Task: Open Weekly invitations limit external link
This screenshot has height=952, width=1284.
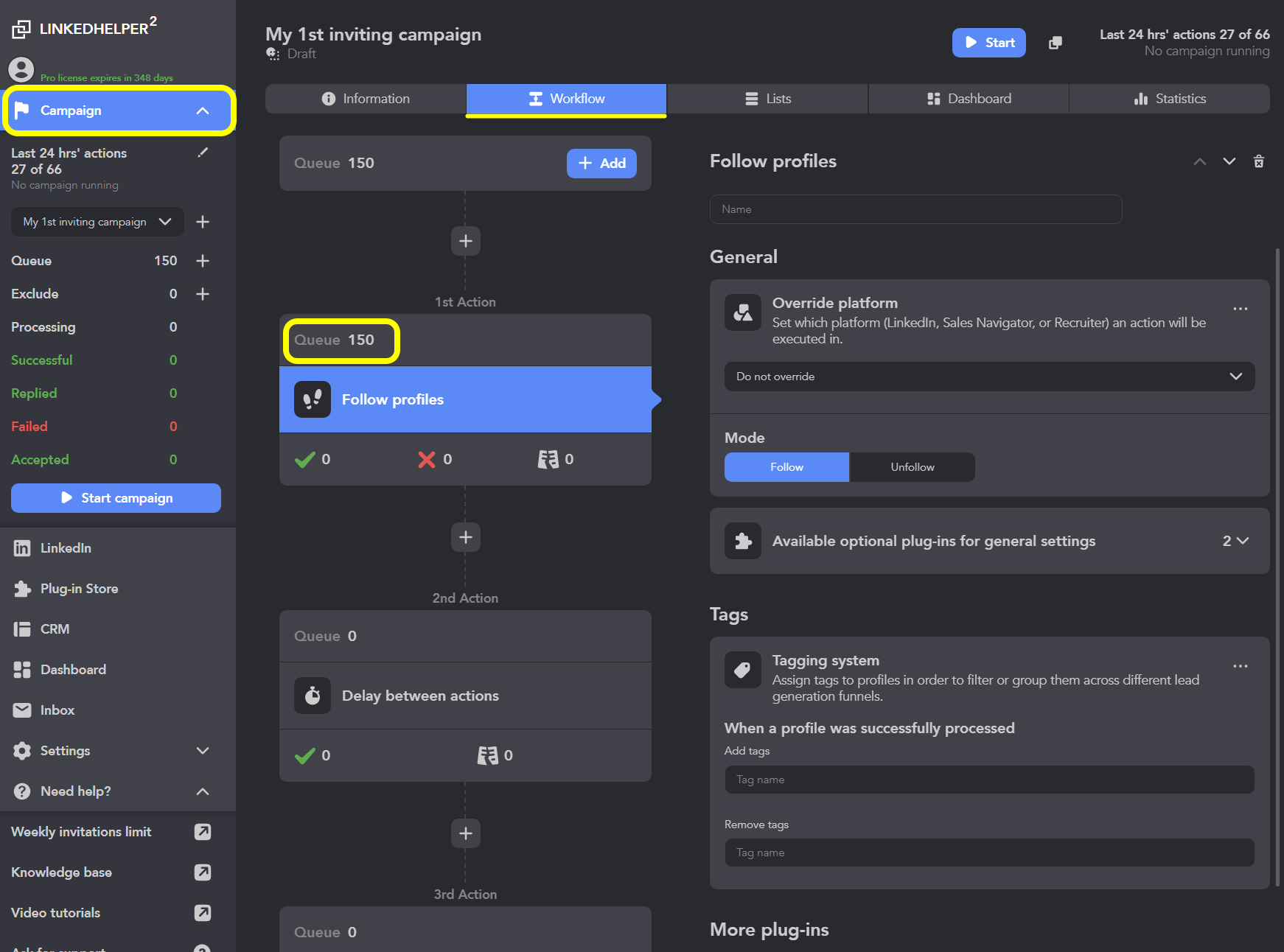Action: (x=202, y=832)
